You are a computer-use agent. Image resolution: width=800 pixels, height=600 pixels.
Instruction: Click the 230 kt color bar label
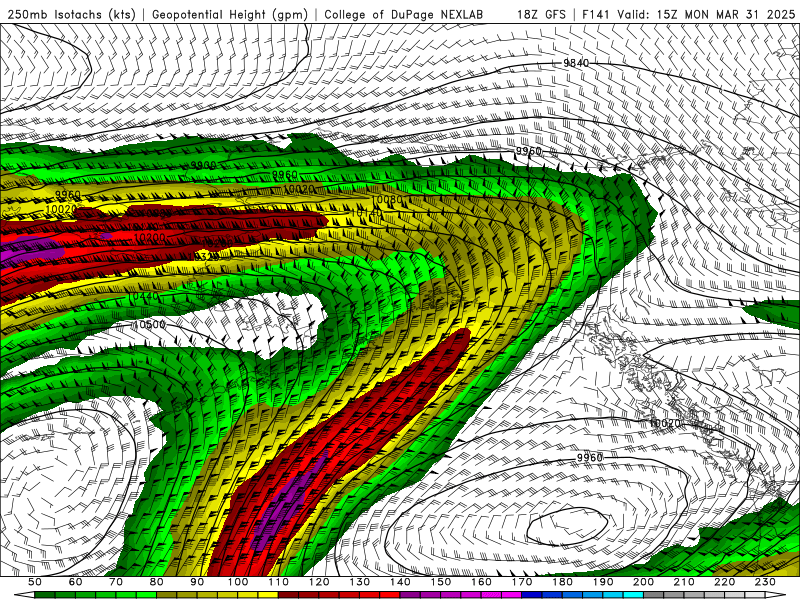pos(766,582)
